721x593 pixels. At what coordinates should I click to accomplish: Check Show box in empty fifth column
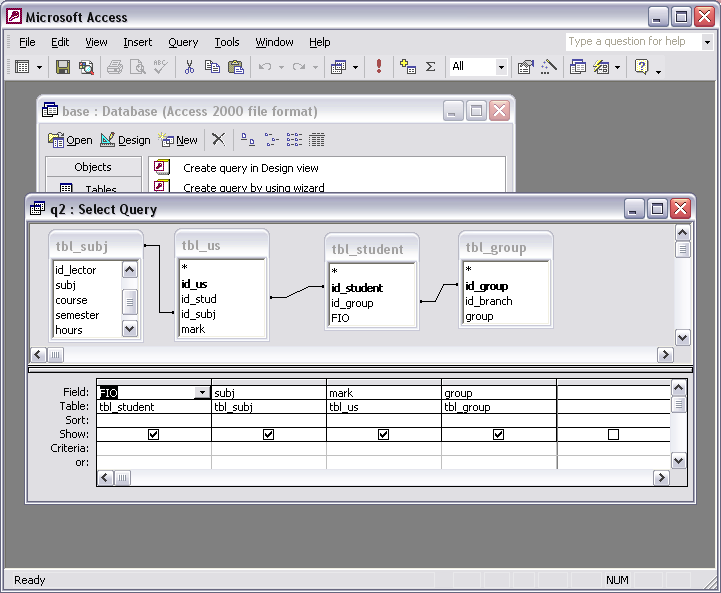click(x=613, y=435)
